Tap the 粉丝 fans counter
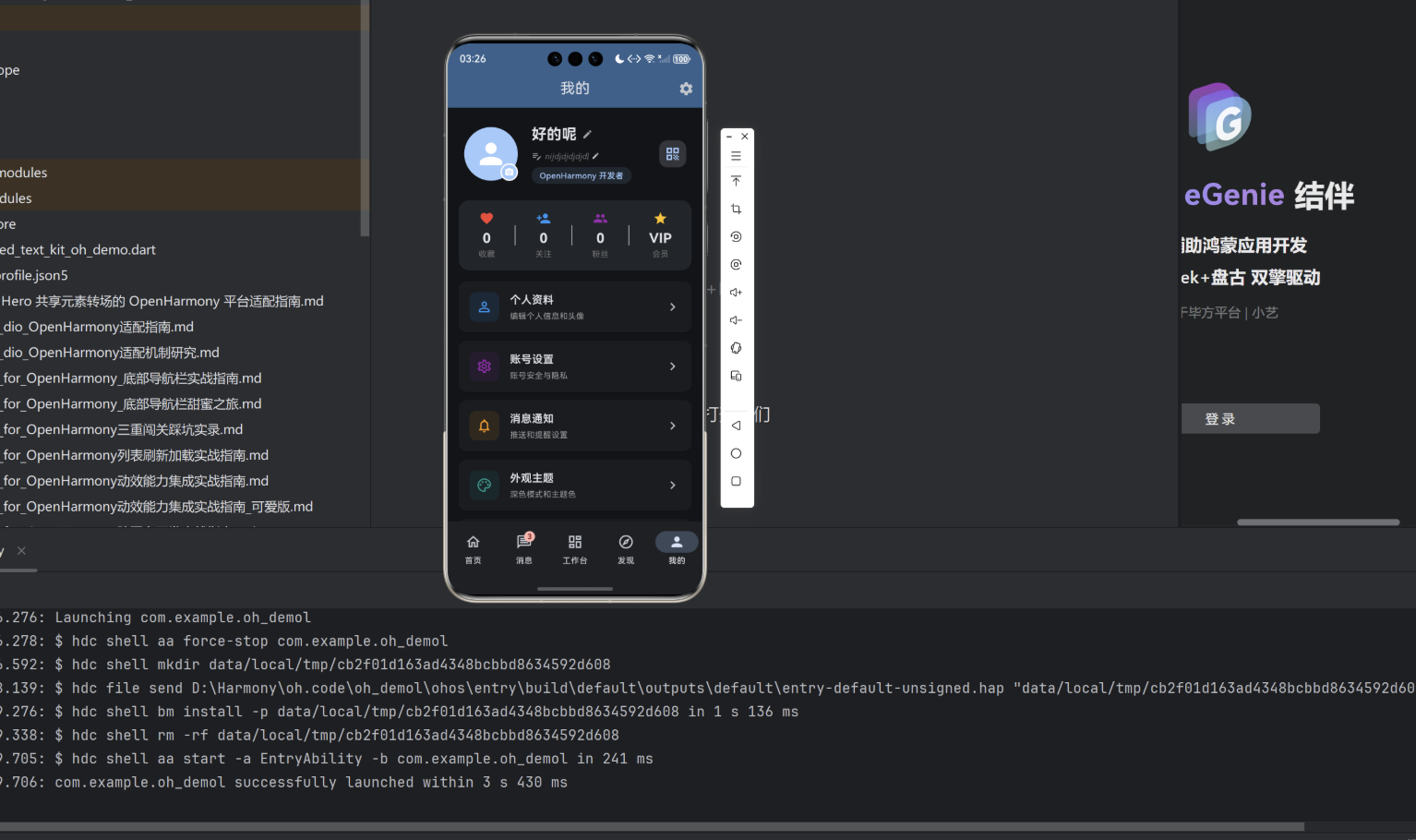Image resolution: width=1416 pixels, height=840 pixels. click(600, 235)
